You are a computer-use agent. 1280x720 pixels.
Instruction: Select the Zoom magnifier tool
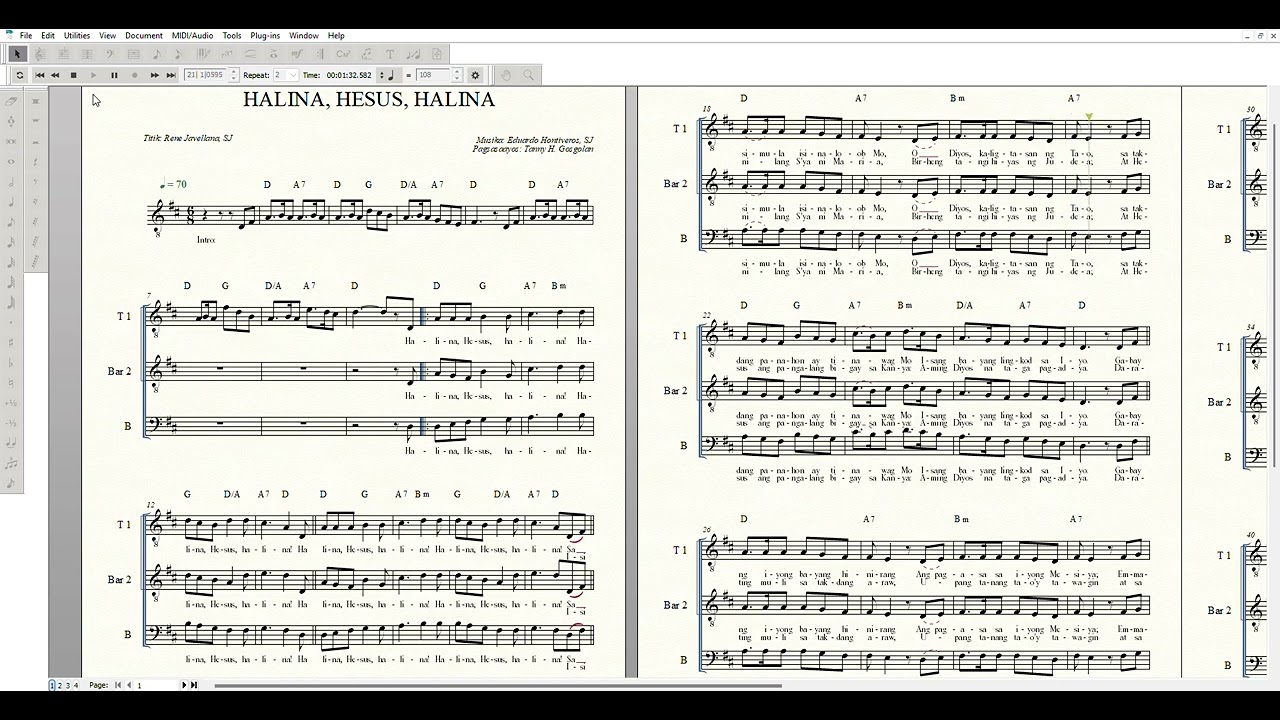(x=528, y=75)
